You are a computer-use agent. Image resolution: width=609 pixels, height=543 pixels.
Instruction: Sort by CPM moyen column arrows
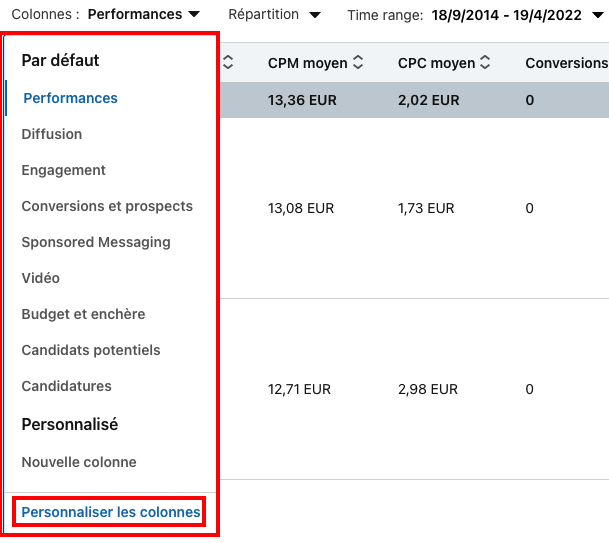click(x=358, y=63)
